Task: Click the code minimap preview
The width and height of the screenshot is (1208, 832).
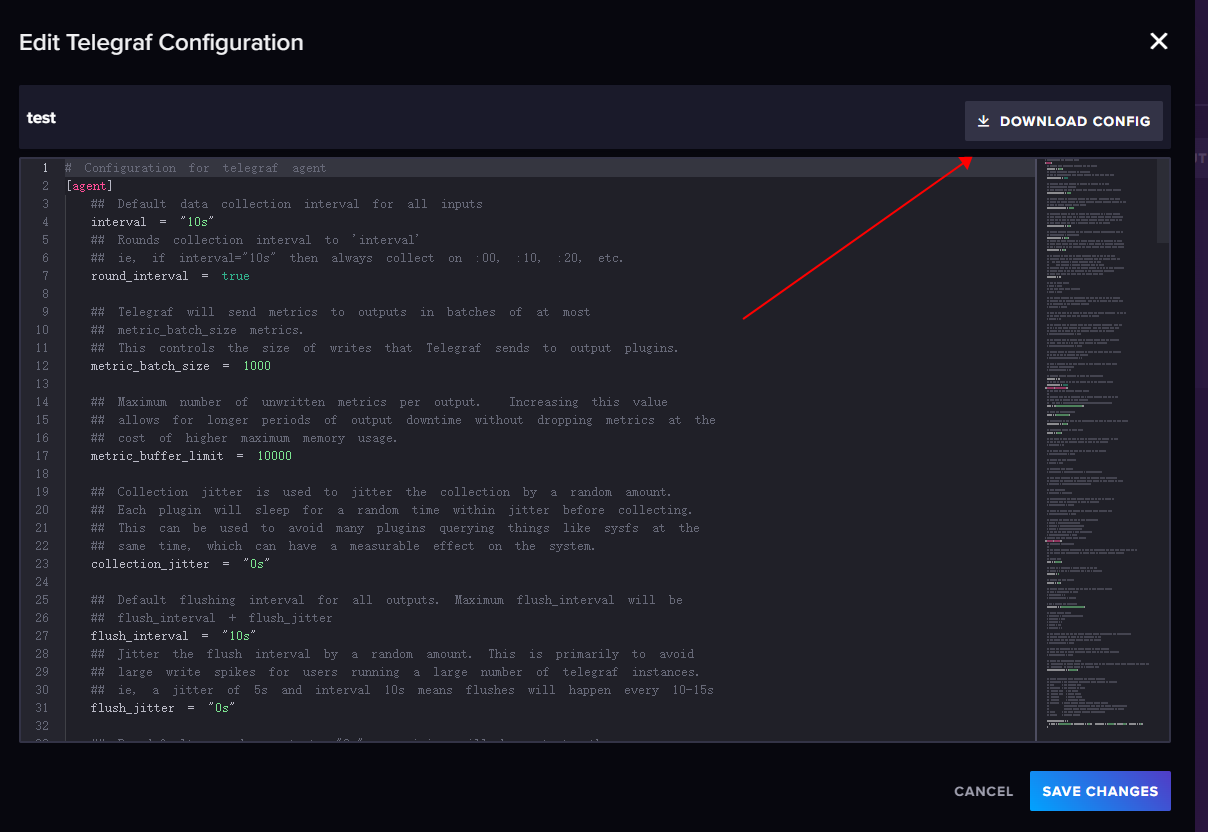Action: point(1095,450)
